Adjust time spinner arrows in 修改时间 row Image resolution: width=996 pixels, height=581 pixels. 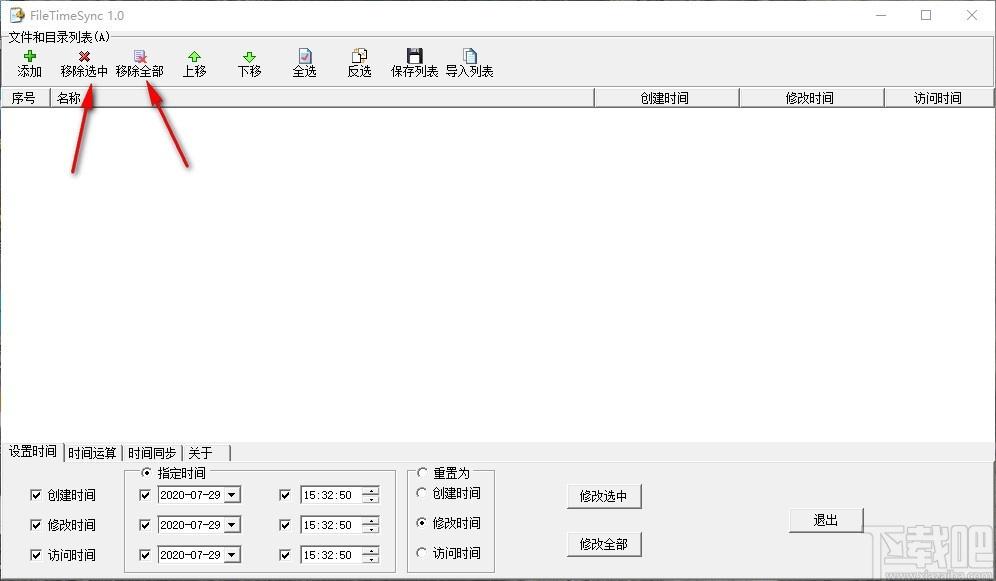pos(371,524)
